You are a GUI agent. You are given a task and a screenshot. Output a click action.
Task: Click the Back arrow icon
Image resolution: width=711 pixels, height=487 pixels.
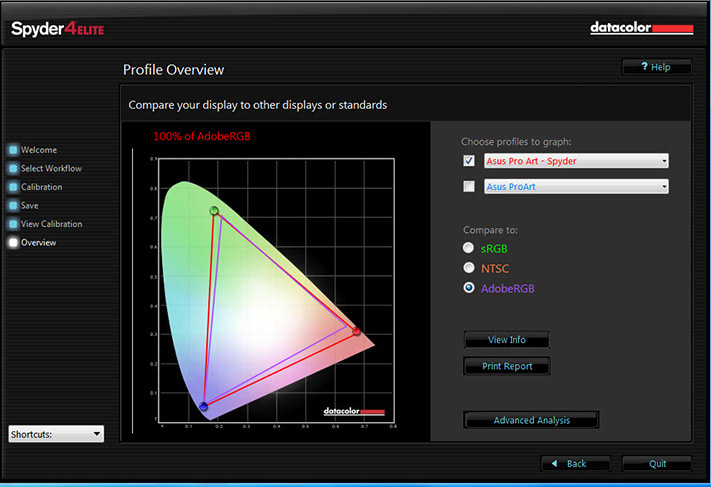pos(554,463)
